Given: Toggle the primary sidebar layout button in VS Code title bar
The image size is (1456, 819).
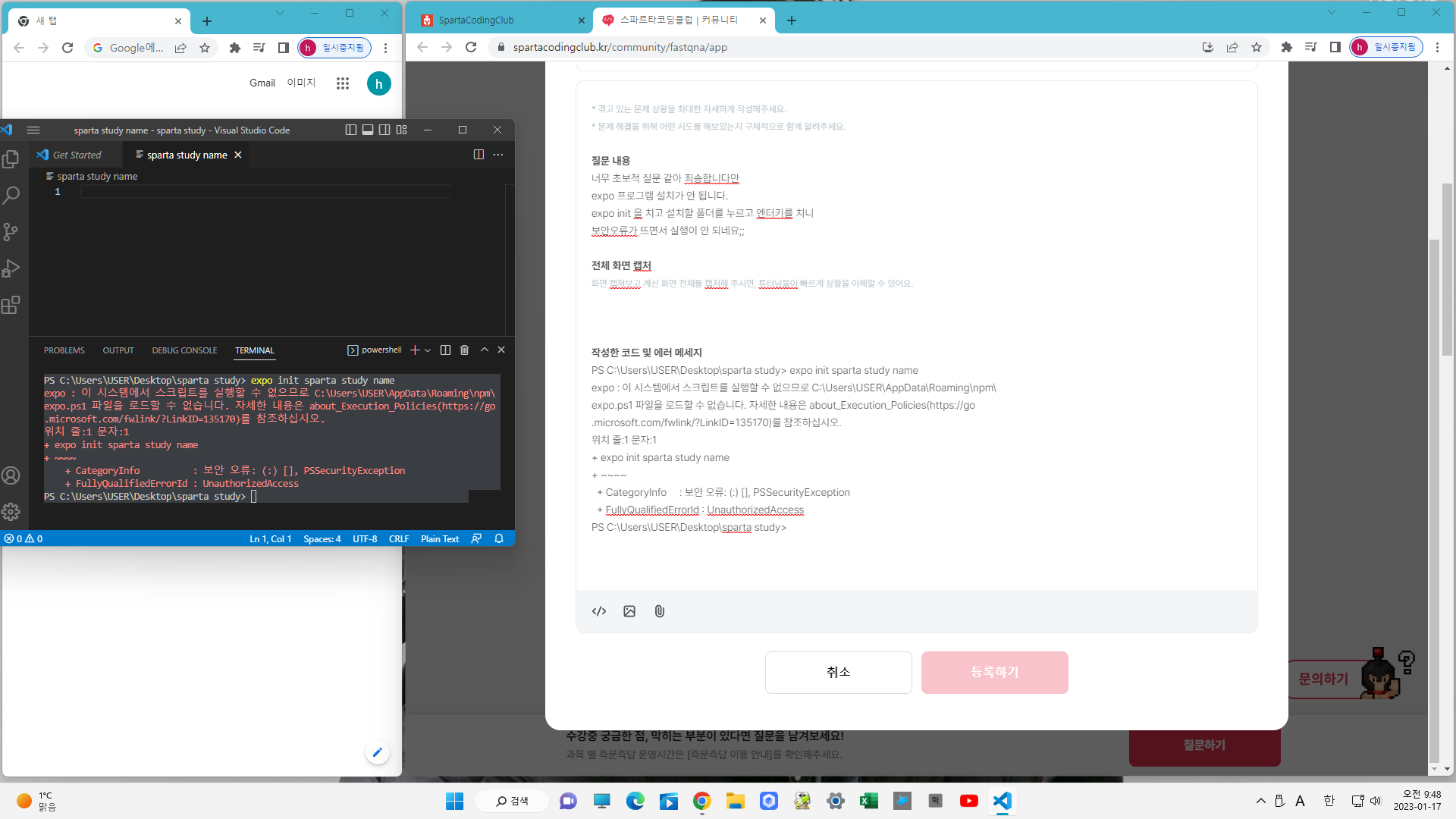Looking at the screenshot, I should (350, 130).
